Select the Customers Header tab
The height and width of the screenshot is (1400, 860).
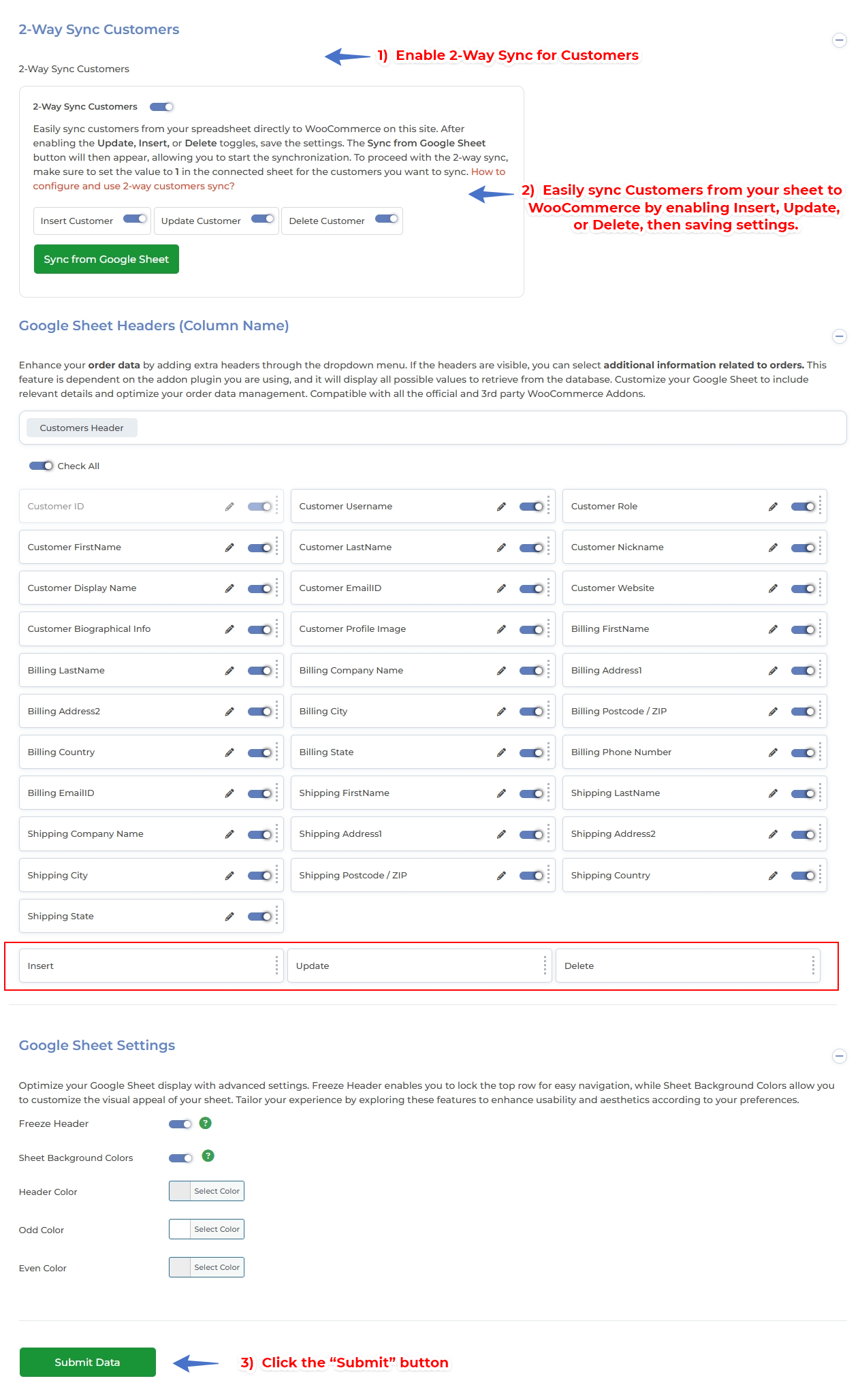[82, 428]
